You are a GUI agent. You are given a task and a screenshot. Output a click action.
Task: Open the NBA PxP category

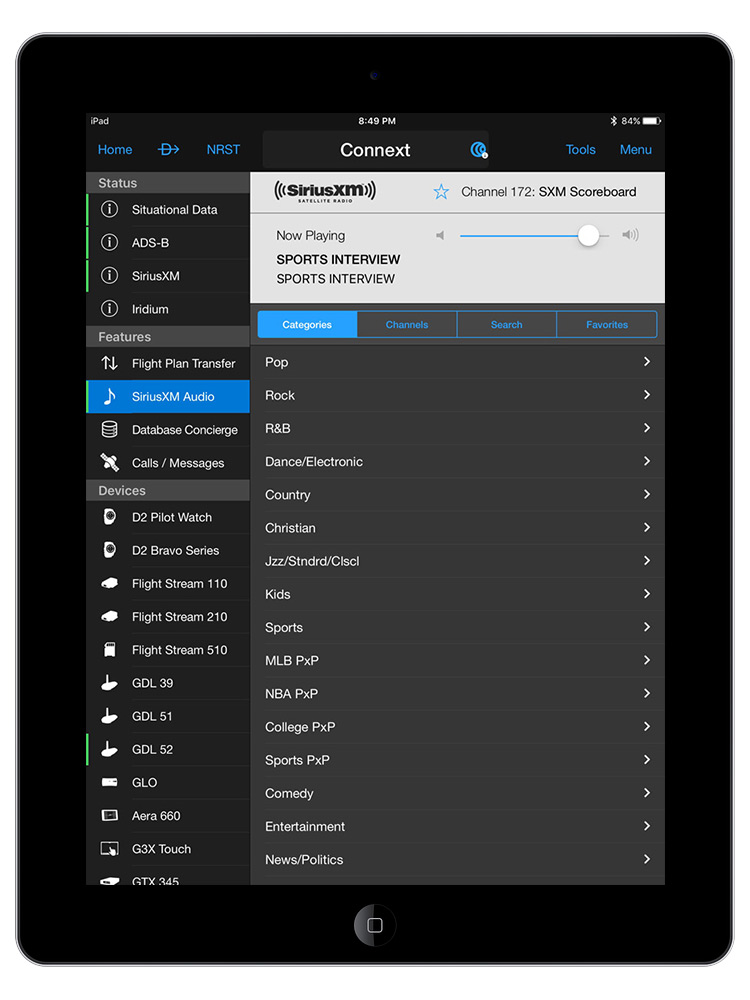[x=457, y=694]
